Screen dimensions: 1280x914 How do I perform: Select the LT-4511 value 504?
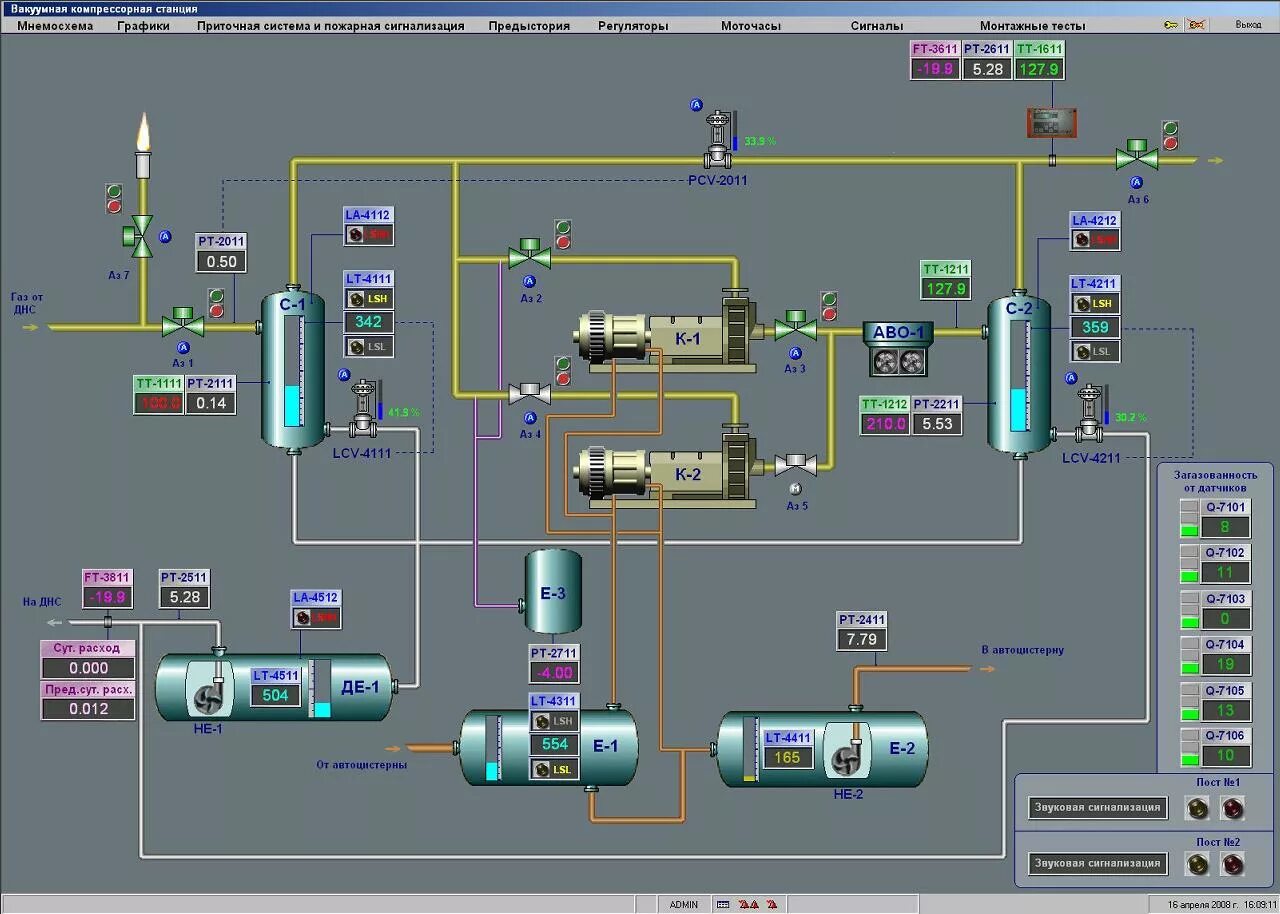click(x=275, y=695)
